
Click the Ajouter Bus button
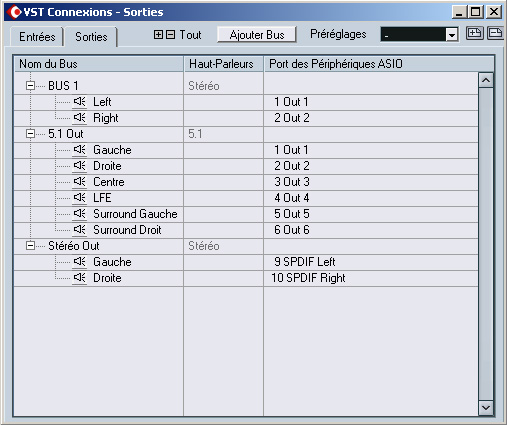pyautogui.click(x=257, y=35)
